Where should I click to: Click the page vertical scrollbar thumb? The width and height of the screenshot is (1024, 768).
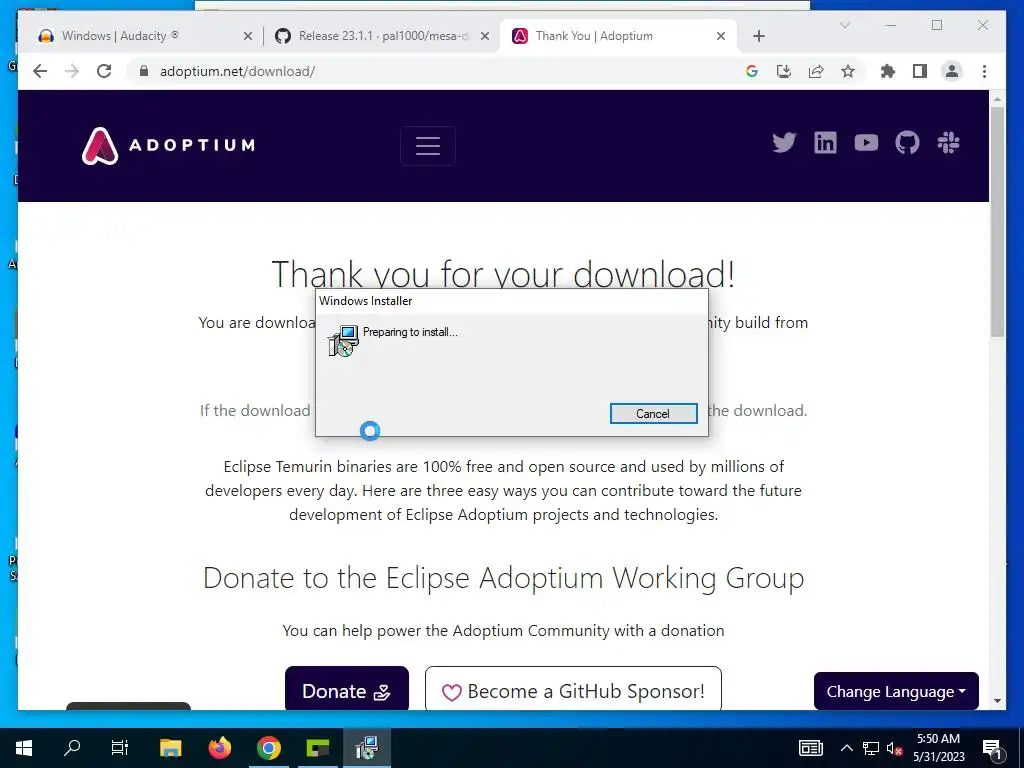coord(997,222)
